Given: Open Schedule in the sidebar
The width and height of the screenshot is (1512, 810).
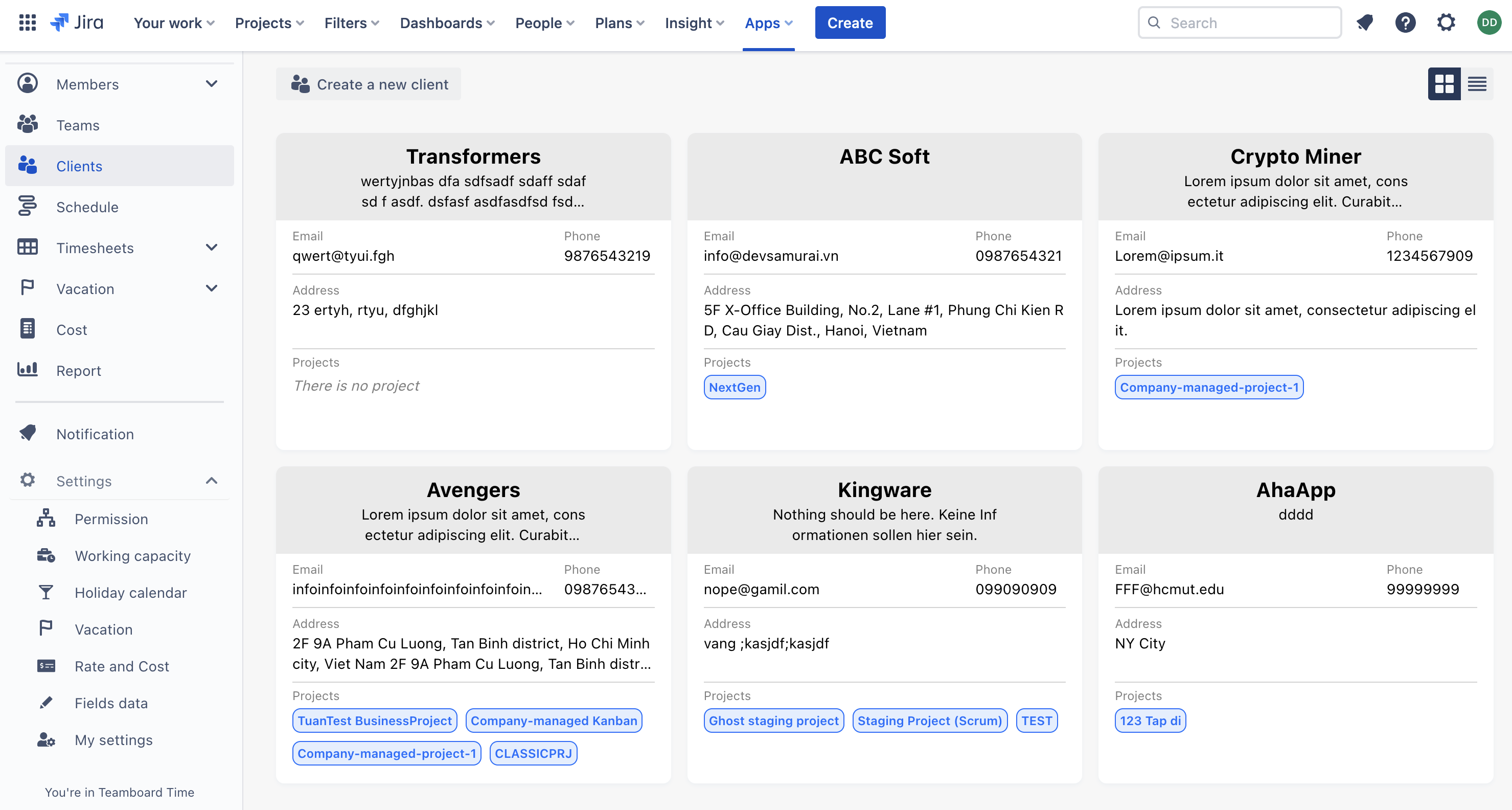Looking at the screenshot, I should click(x=87, y=207).
